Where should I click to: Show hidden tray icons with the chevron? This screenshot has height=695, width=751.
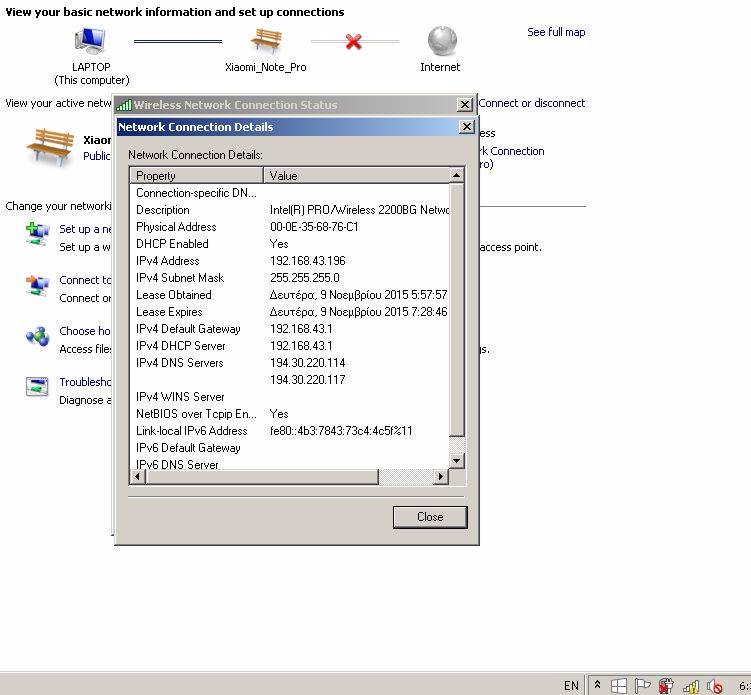click(x=597, y=686)
